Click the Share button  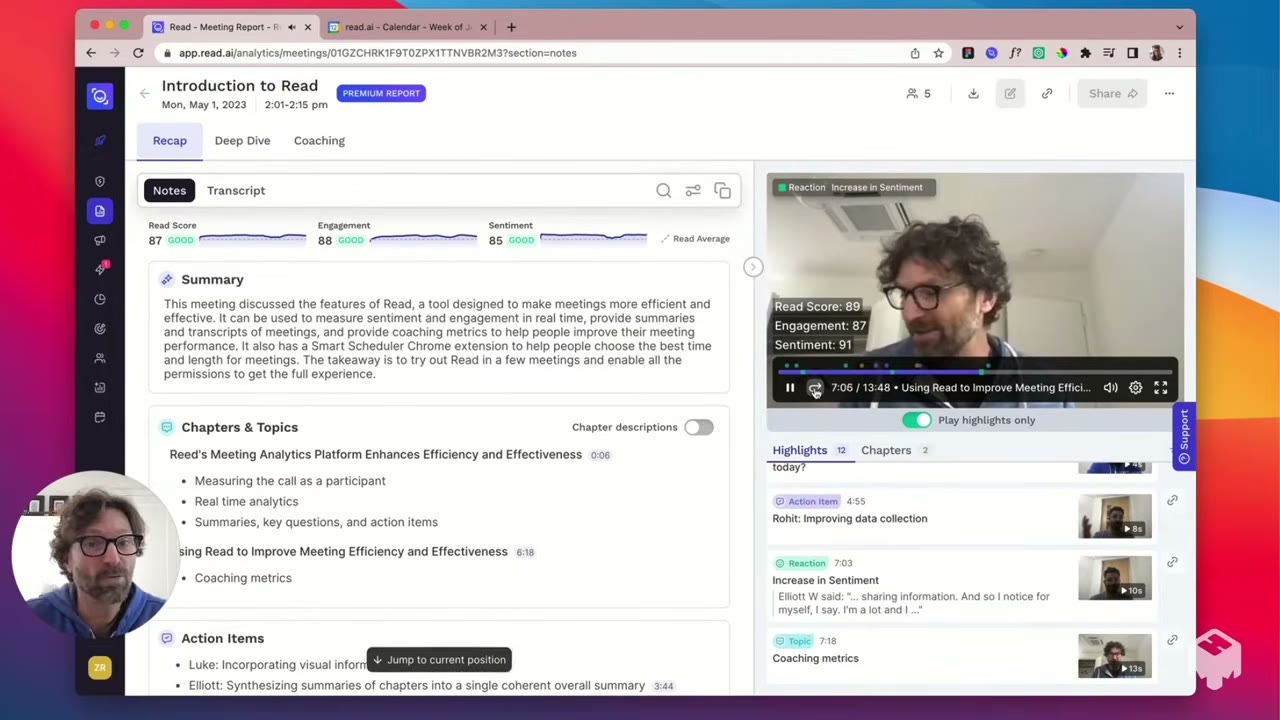[x=1112, y=94]
